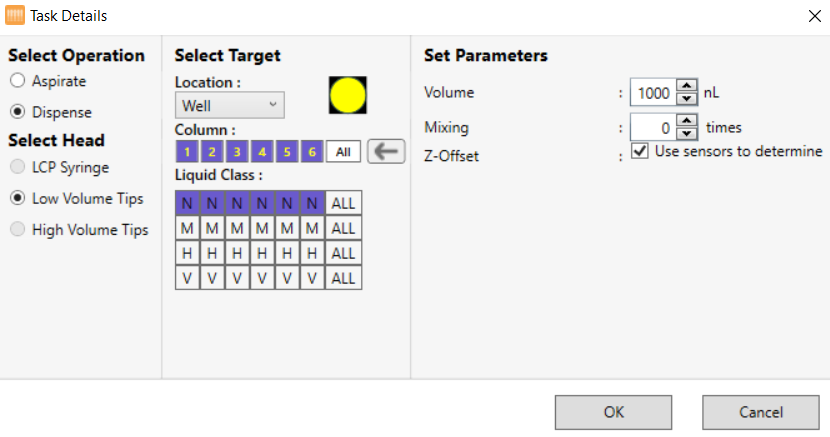Image resolution: width=830 pixels, height=437 pixels.
Task: Select the Aspirate operation
Action: tap(17, 81)
